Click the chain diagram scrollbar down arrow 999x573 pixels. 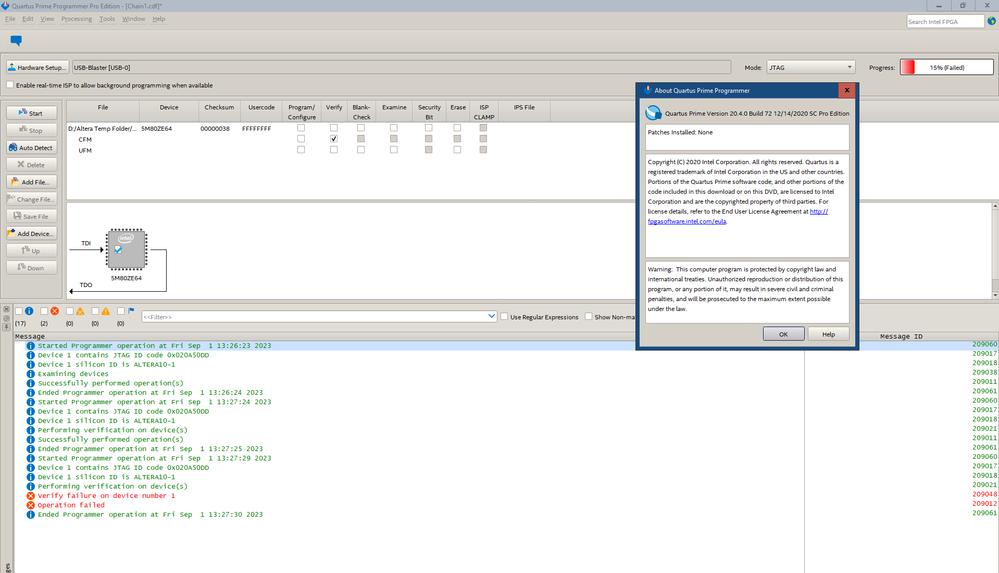[x=995, y=295]
